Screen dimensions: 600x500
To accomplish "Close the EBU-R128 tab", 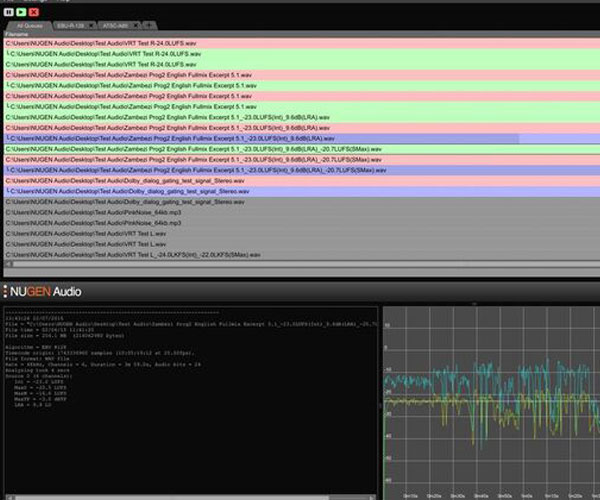I will (x=91, y=26).
